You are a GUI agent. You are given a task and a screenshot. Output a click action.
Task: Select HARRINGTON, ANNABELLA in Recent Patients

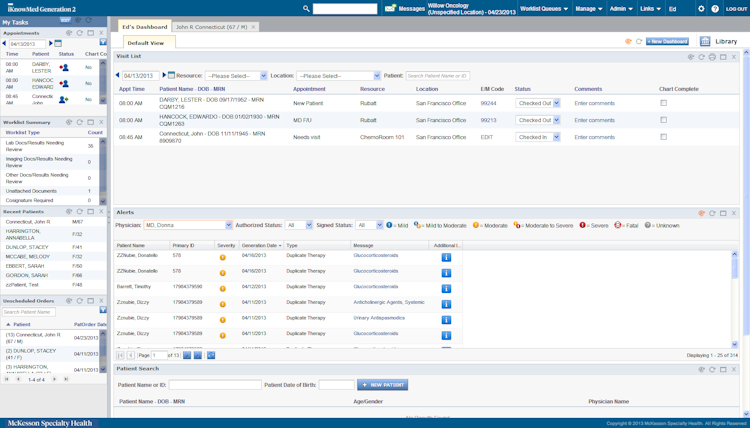23,234
